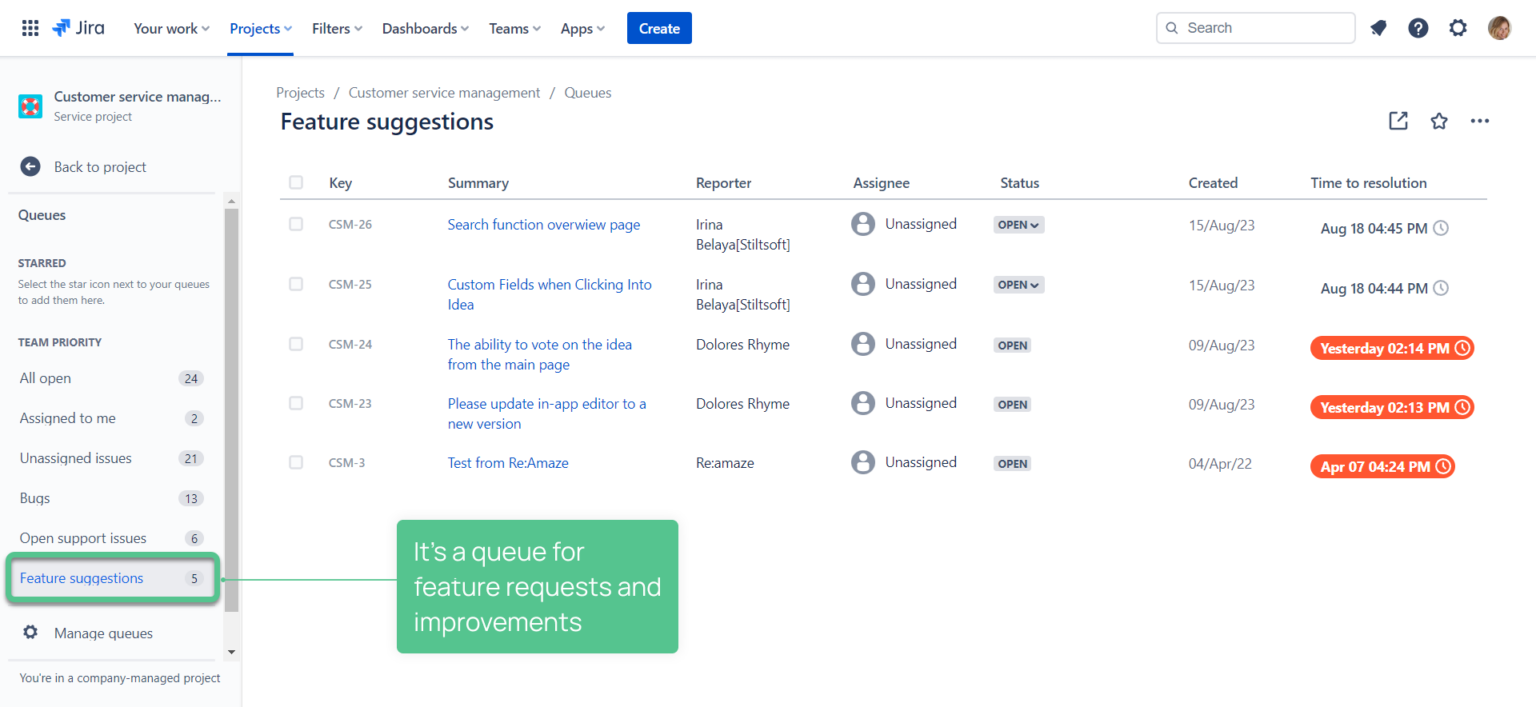Click the Jira logo
Screen dimensions: 1536x707
click(x=77, y=27)
